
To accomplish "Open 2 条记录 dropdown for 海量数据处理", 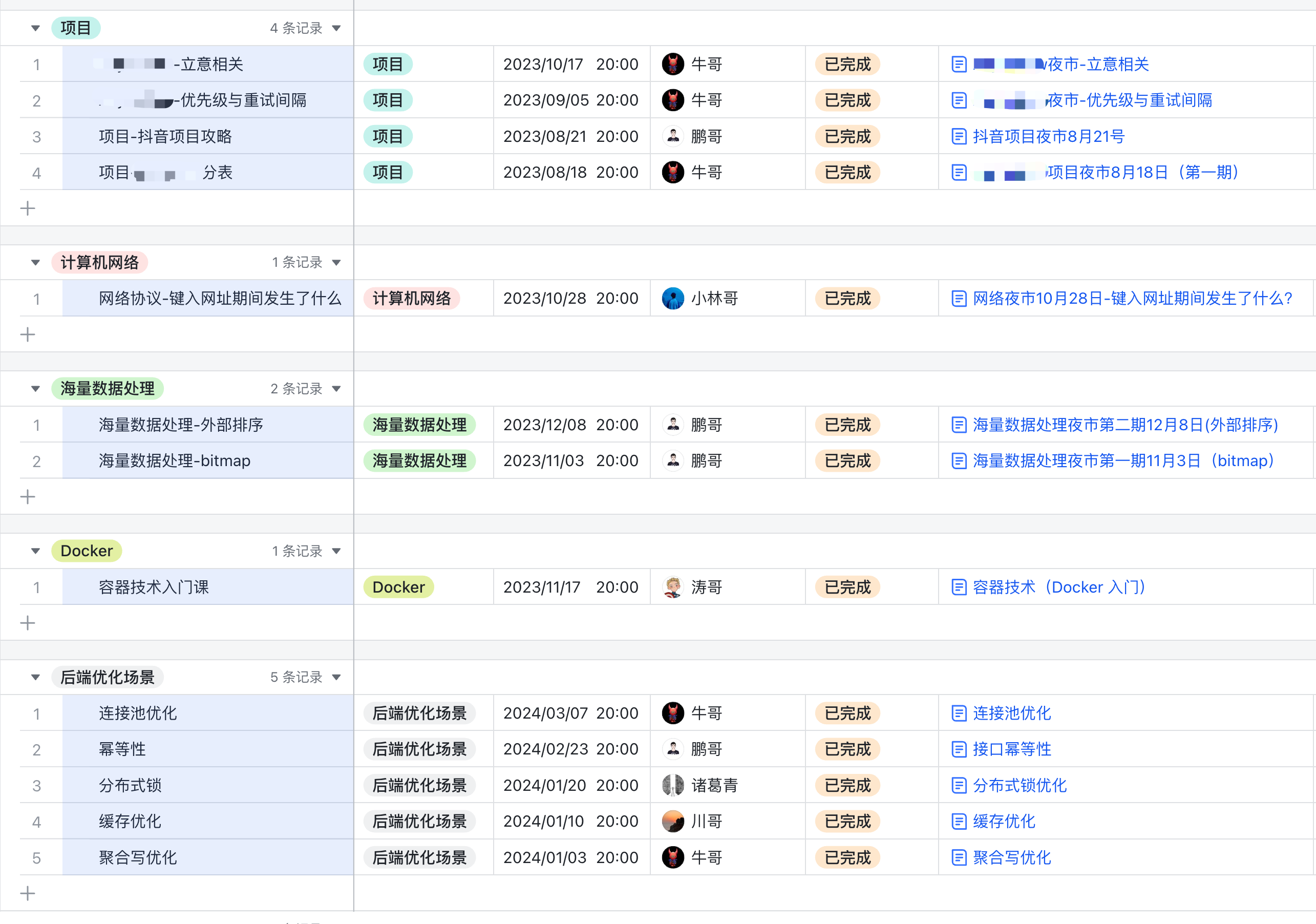I will (336, 389).
